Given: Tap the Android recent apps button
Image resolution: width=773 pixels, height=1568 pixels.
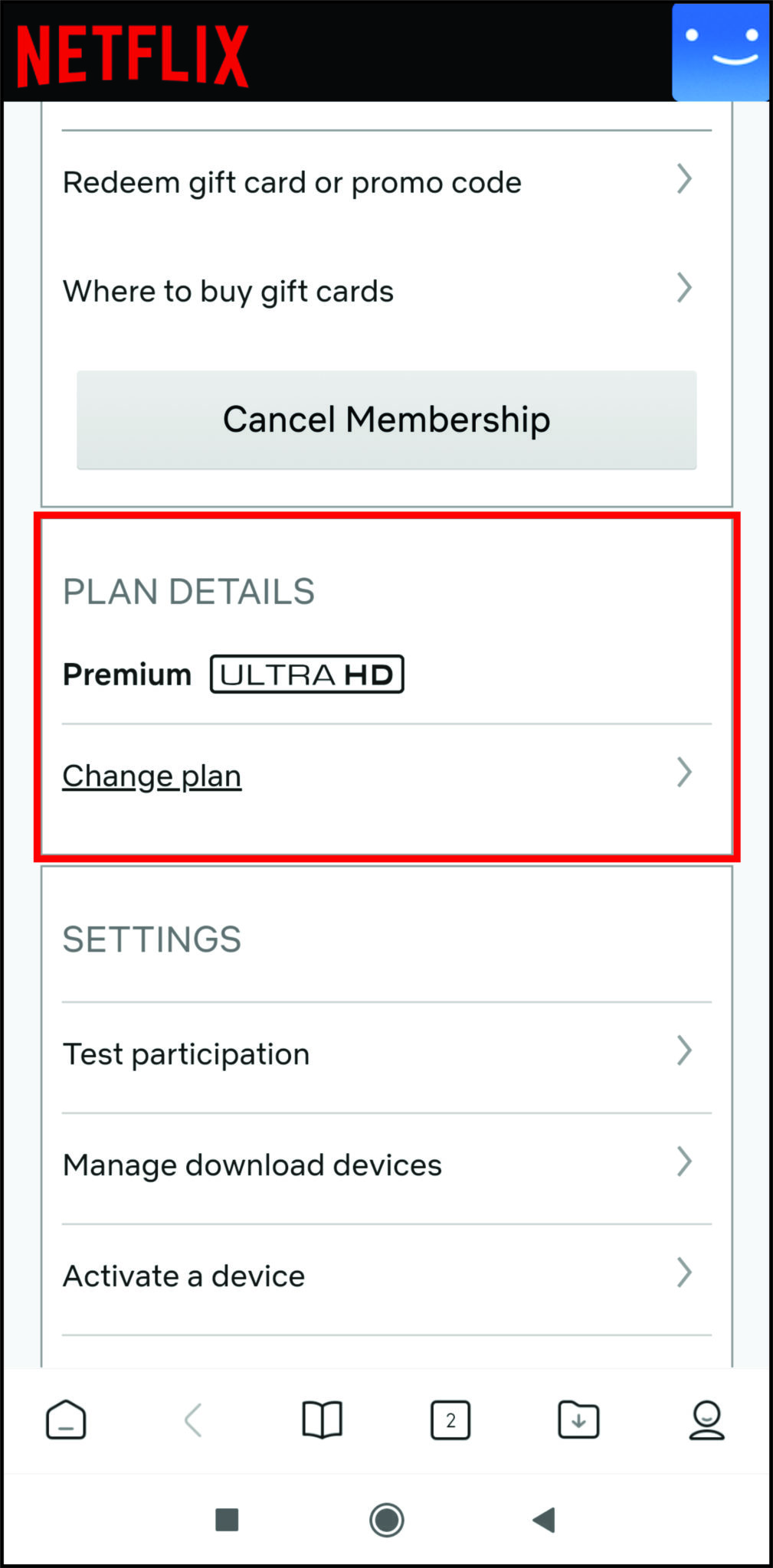Looking at the screenshot, I should (x=228, y=1522).
